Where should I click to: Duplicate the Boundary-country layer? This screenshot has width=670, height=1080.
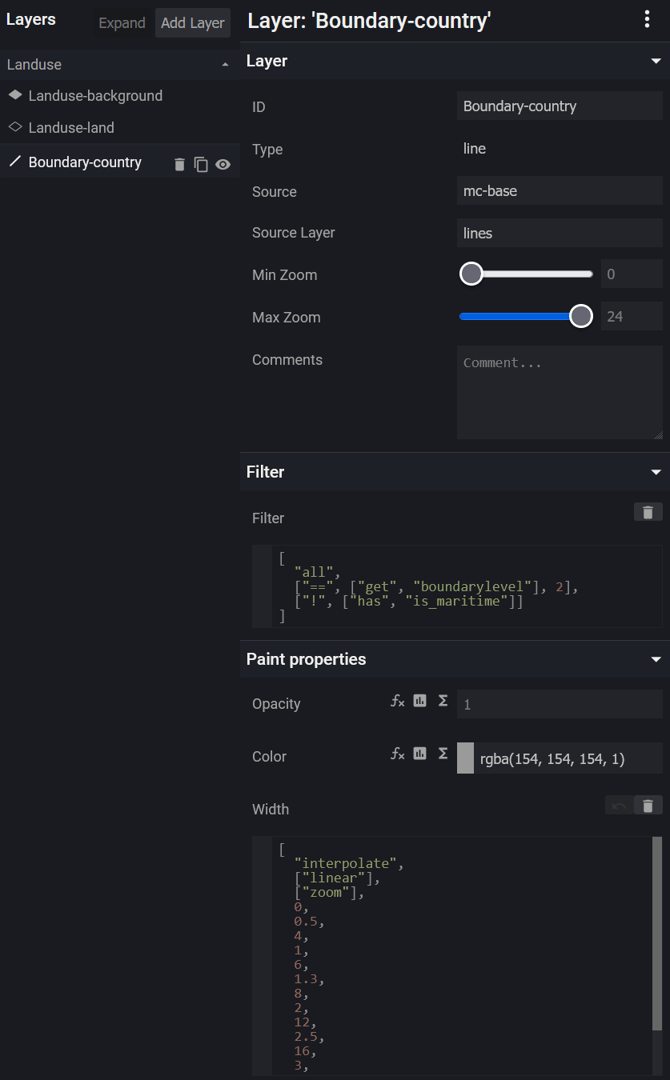pos(201,165)
